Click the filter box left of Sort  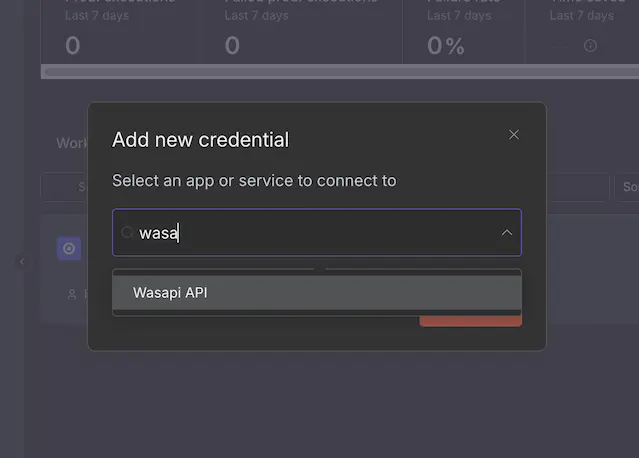tap(578, 188)
